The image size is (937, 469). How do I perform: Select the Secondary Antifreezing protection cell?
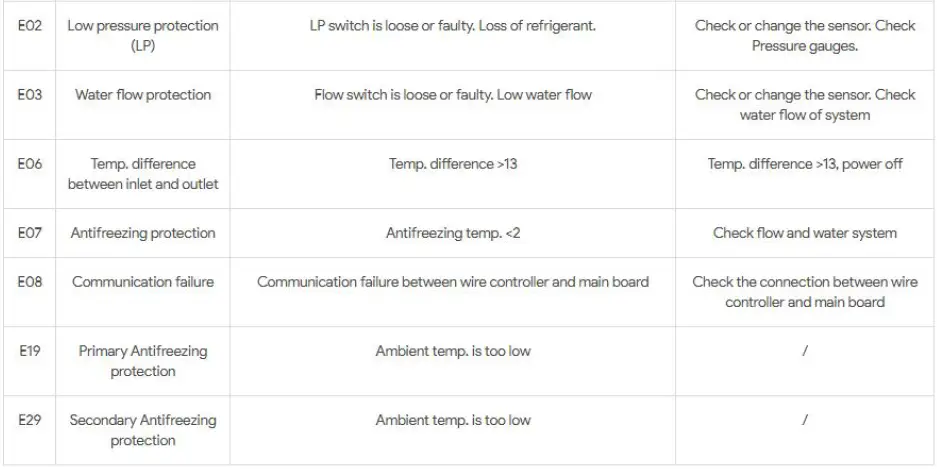[x=143, y=430]
